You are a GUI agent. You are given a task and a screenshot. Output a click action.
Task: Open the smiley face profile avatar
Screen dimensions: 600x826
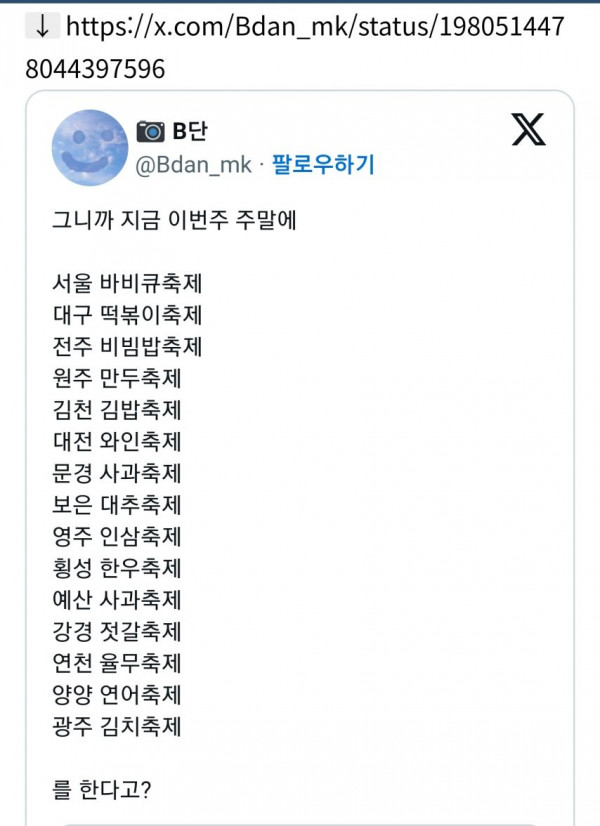(90, 147)
